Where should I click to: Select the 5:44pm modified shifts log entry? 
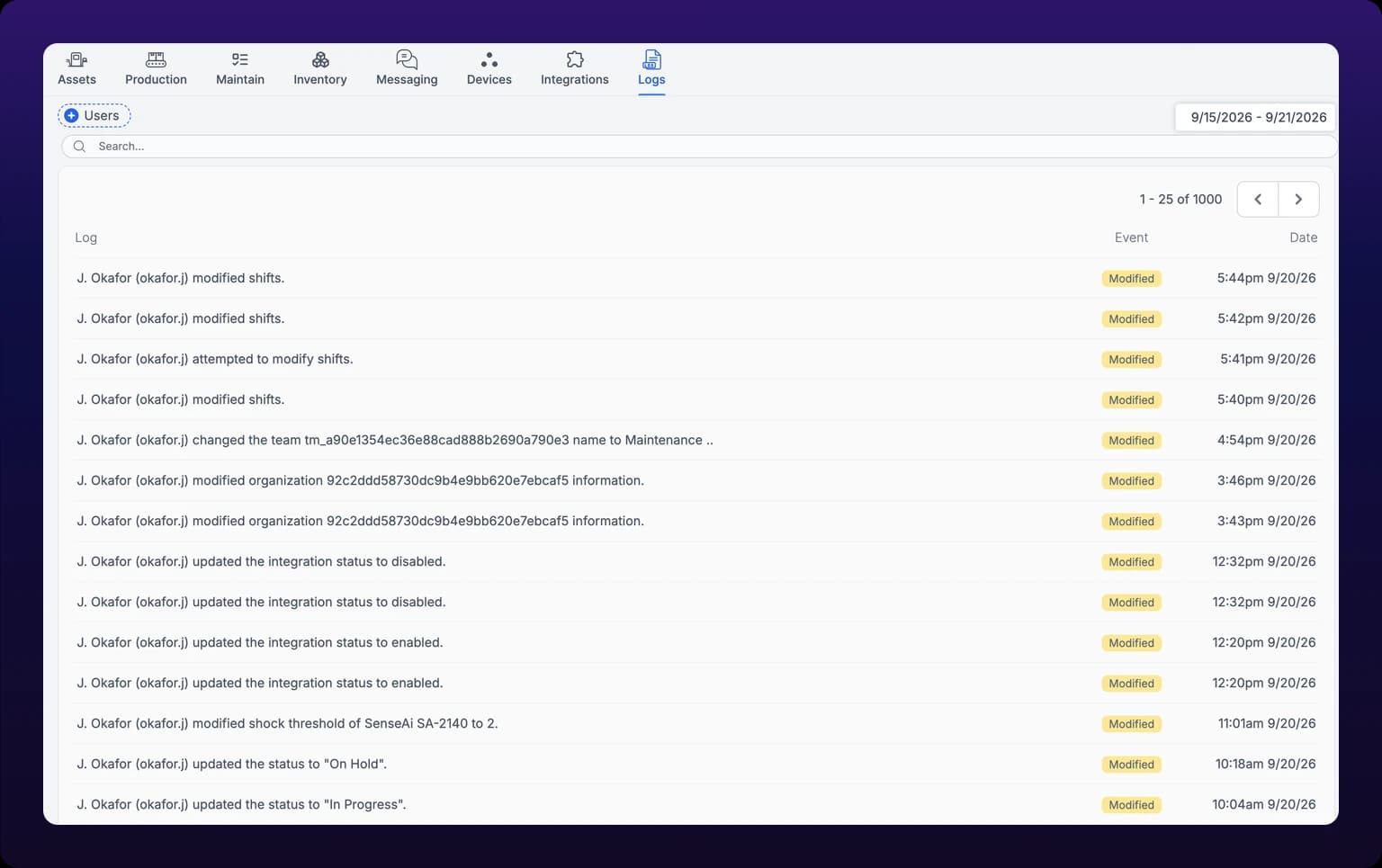click(x=696, y=278)
